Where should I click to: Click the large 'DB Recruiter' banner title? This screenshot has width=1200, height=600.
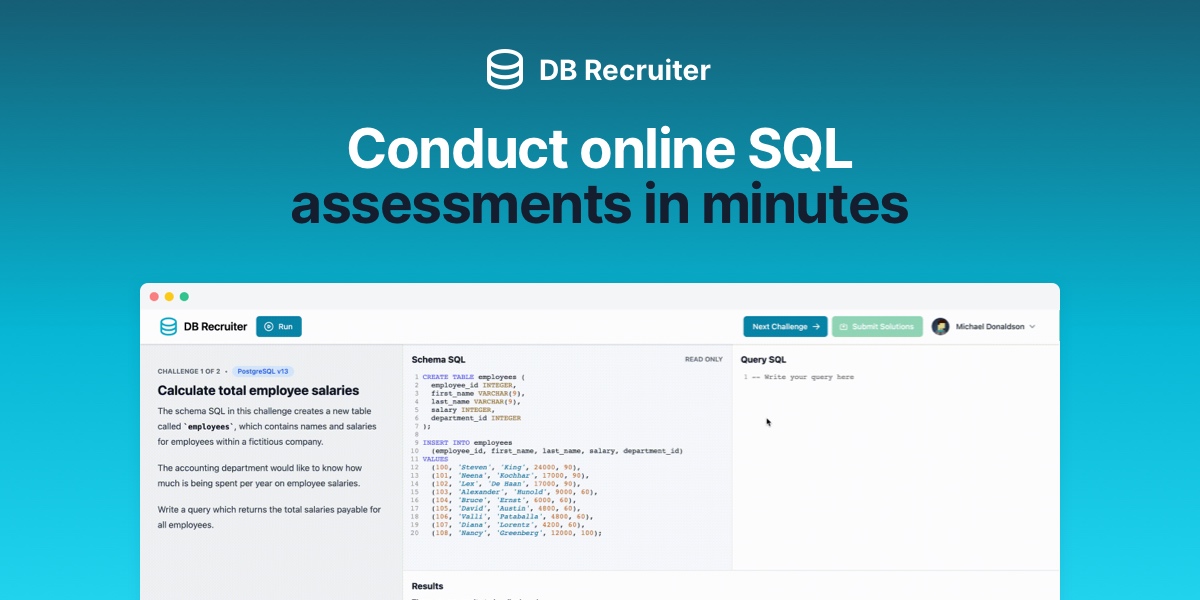pos(625,70)
